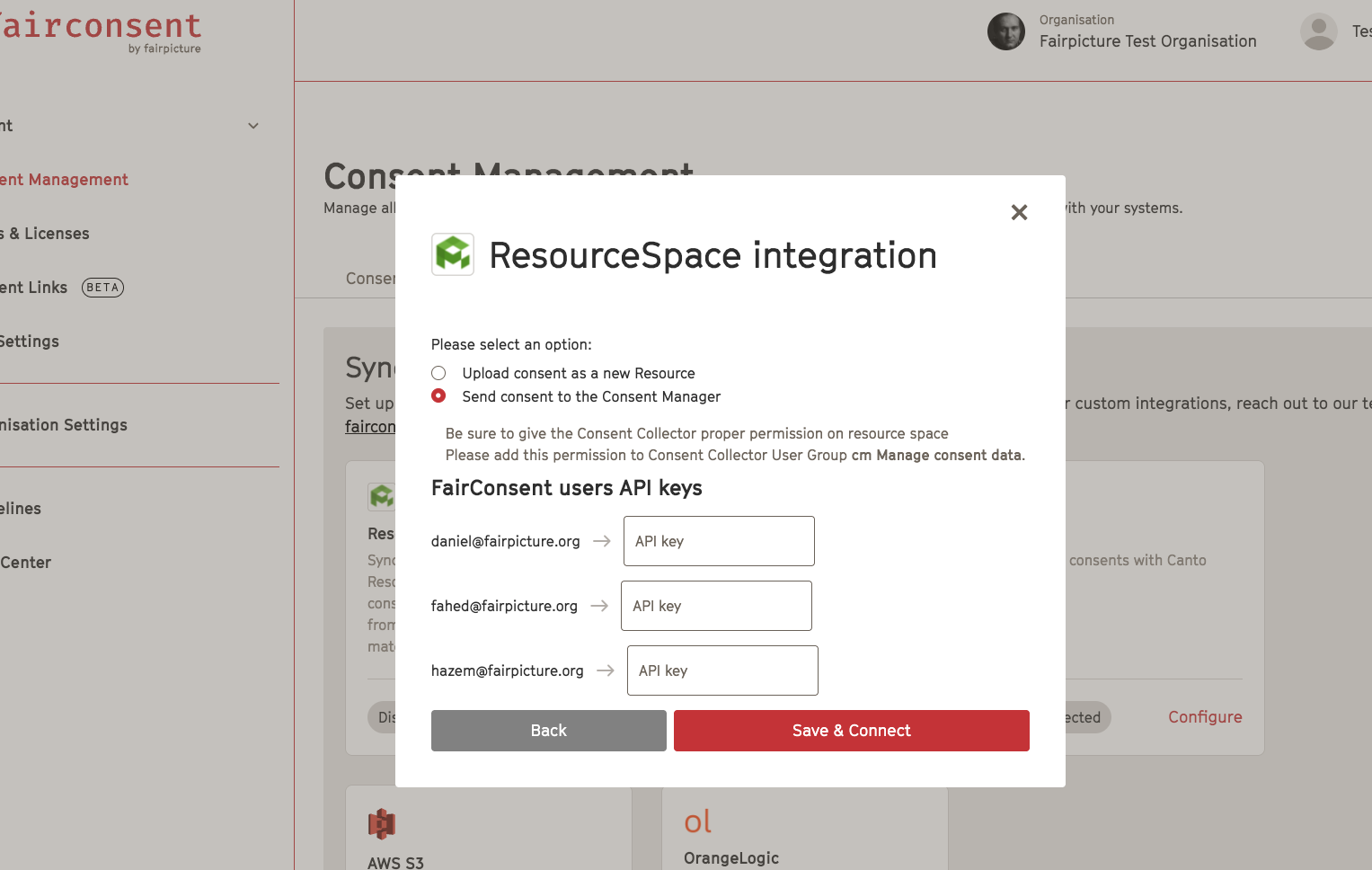Click daniel@fairpicture.org email label
The width and height of the screenshot is (1372, 870).
pos(506,541)
